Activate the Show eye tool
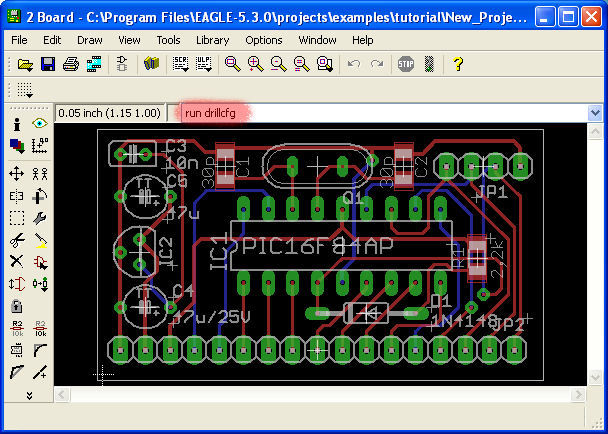 coord(40,123)
